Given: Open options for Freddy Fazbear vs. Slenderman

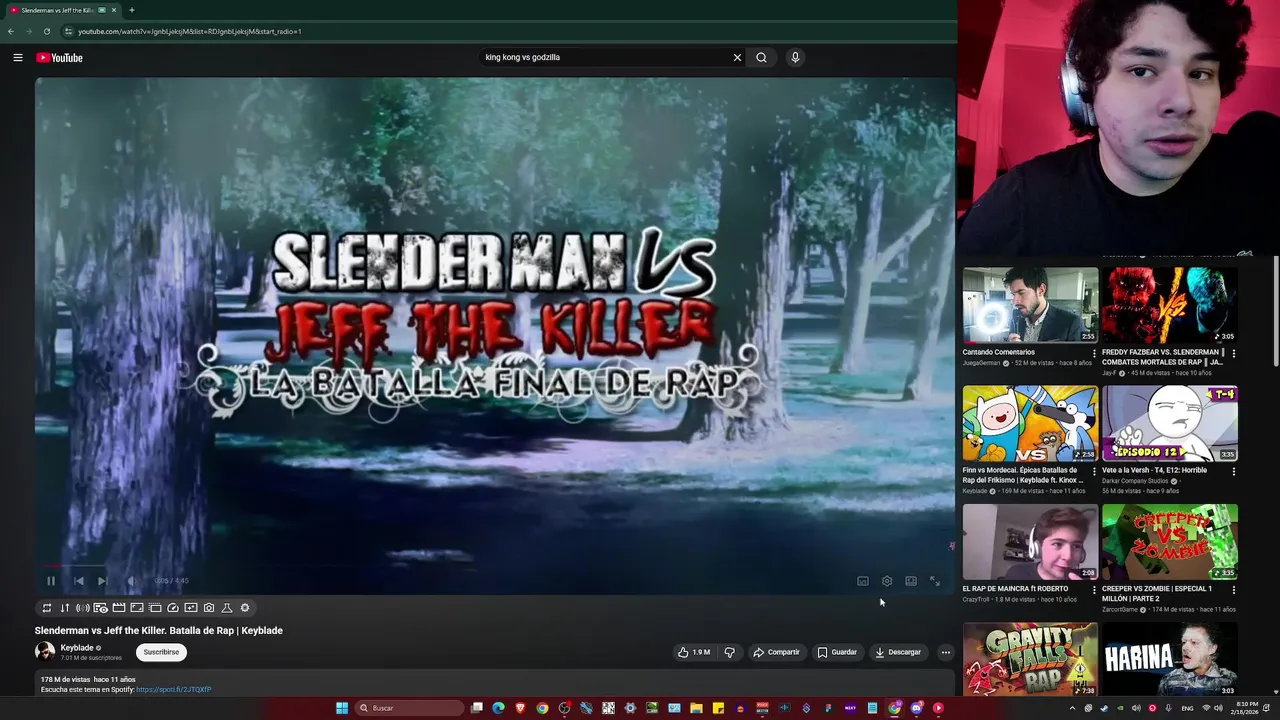Looking at the screenshot, I should [1233, 353].
